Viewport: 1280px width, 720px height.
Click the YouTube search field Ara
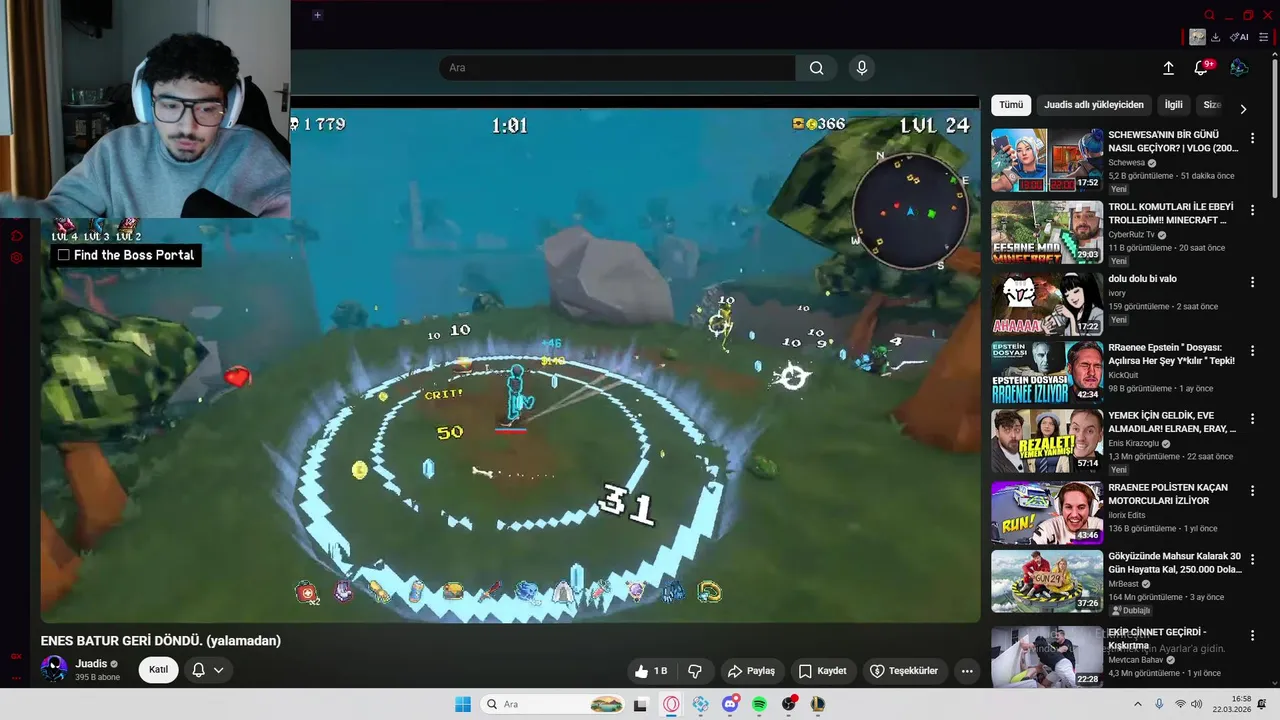pyautogui.click(x=617, y=68)
